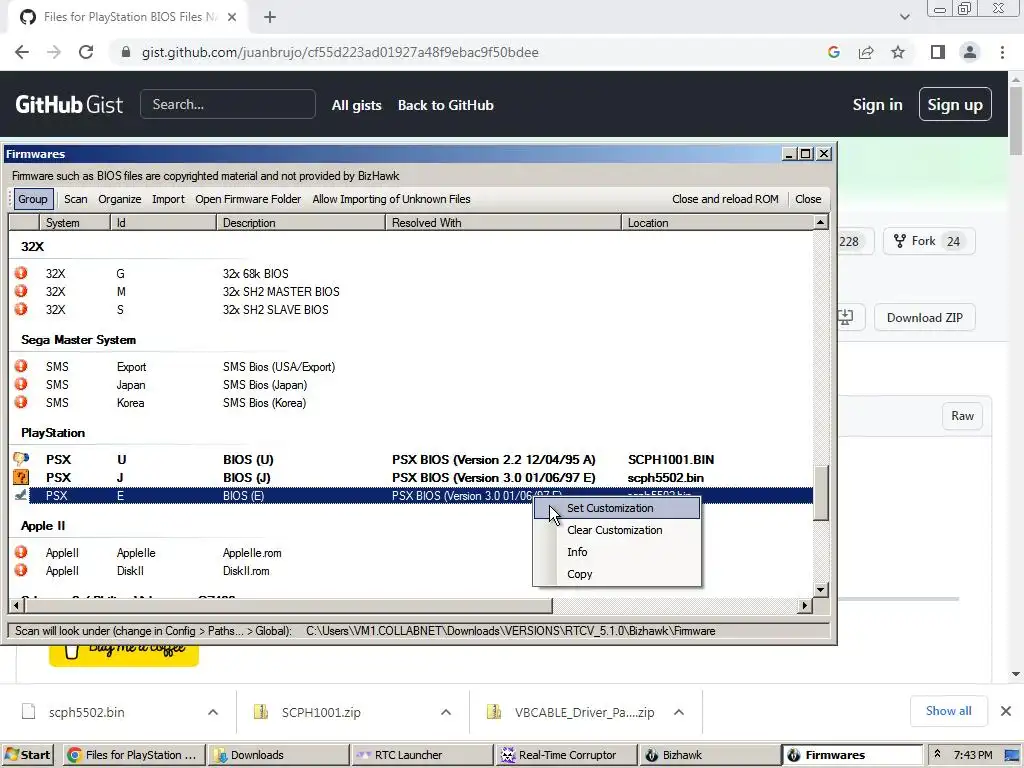The image size is (1024, 768).
Task: Open Firmware Folder from the toolbar
Action: [248, 199]
